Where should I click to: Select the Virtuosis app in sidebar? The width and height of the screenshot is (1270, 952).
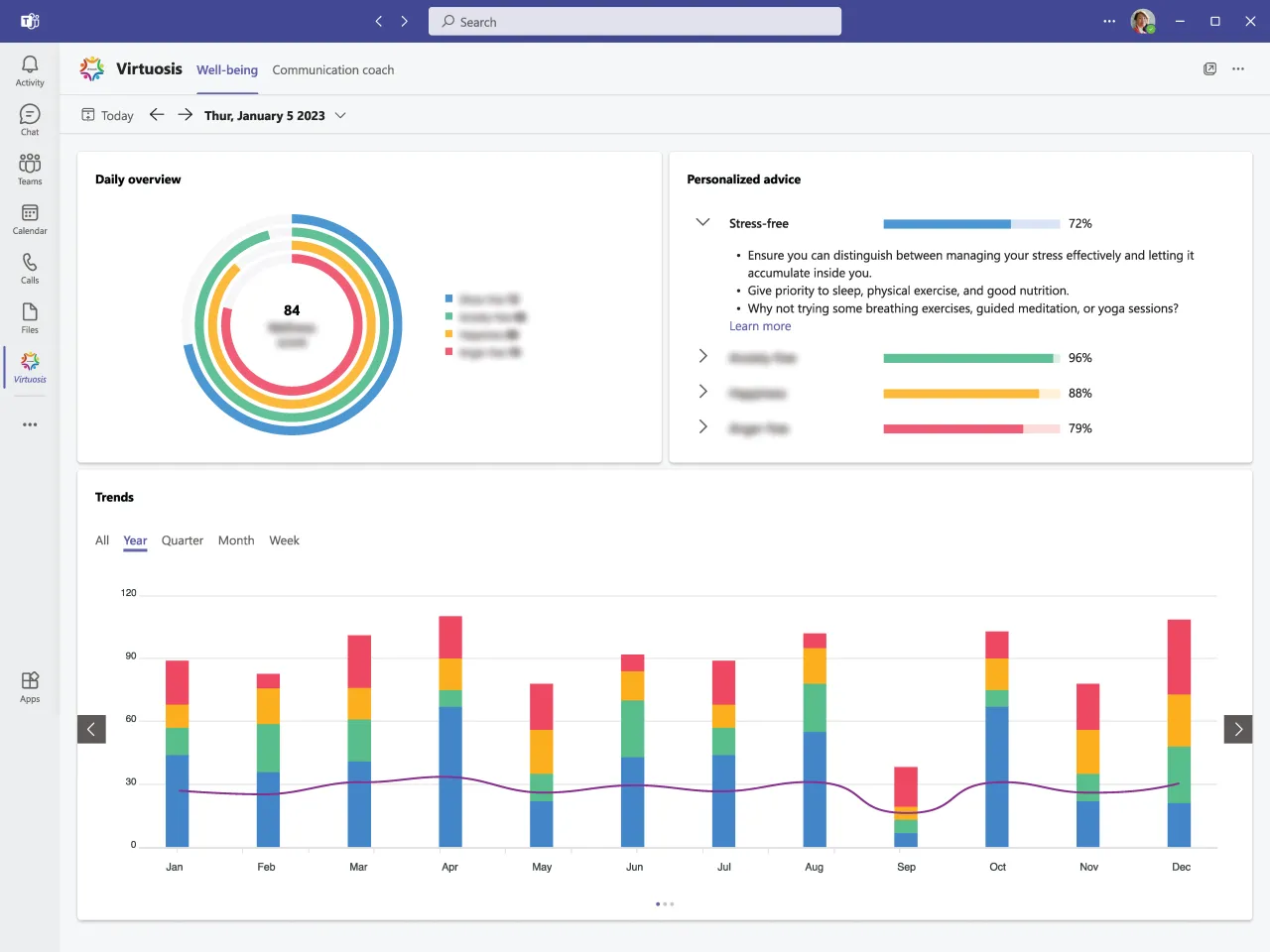pyautogui.click(x=30, y=367)
